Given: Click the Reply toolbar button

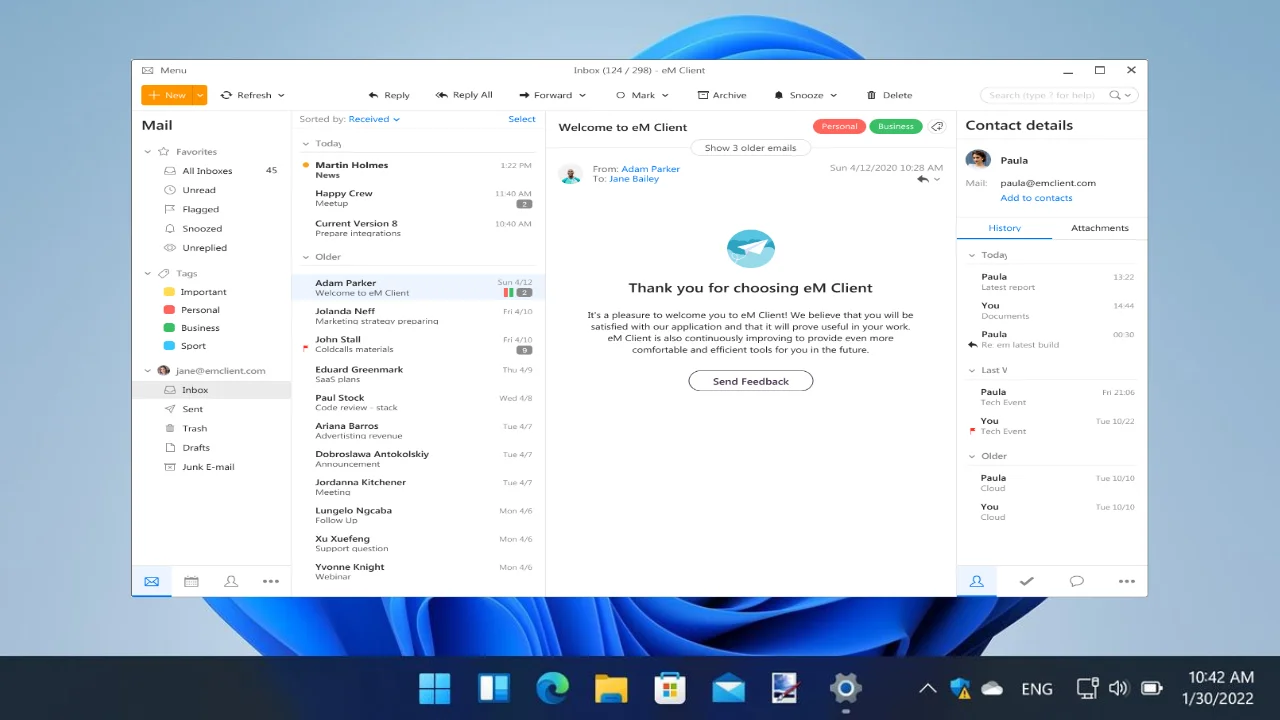Looking at the screenshot, I should (389, 95).
